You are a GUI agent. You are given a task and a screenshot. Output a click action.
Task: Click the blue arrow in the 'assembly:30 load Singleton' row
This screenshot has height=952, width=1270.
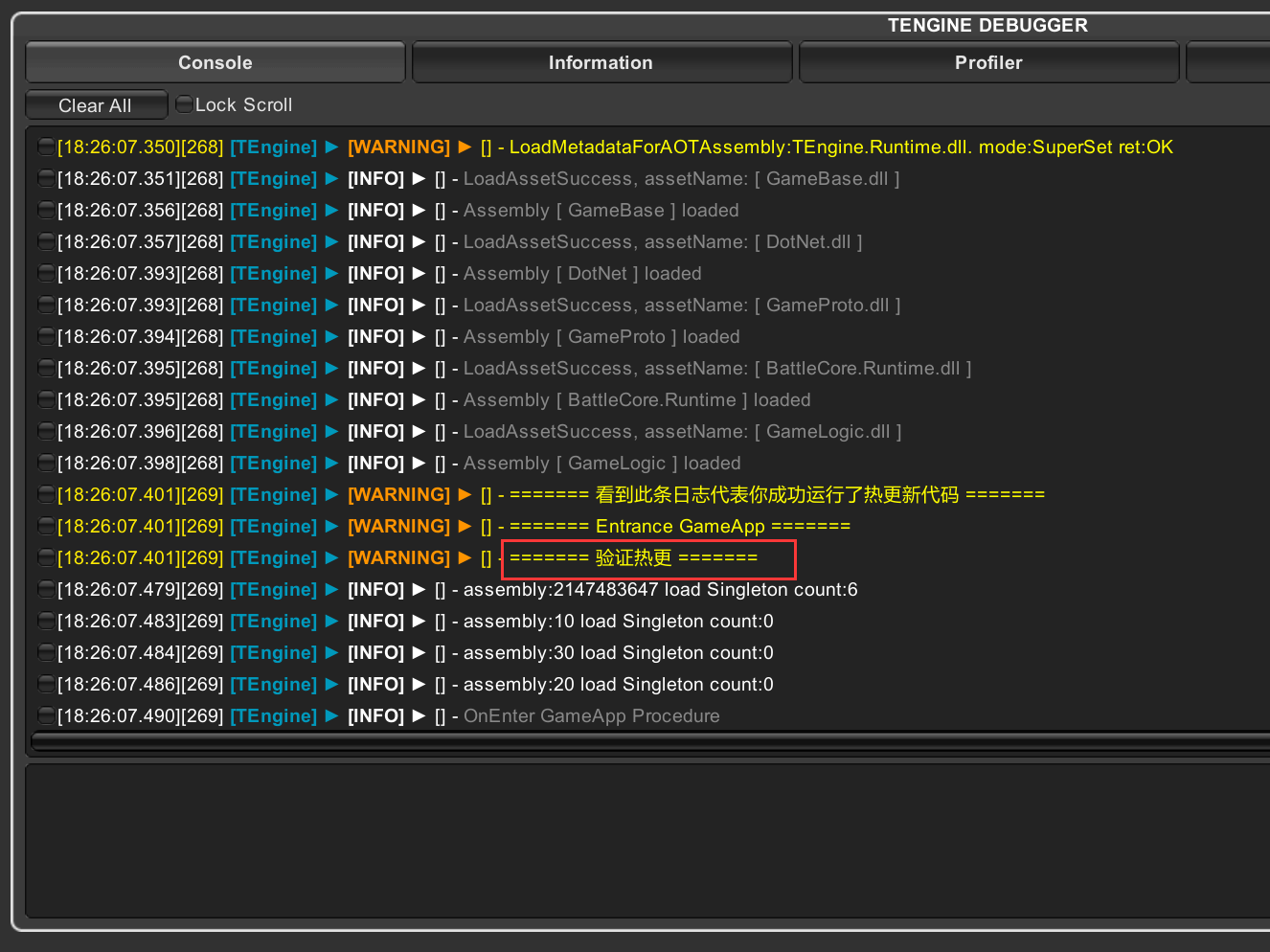(x=331, y=652)
